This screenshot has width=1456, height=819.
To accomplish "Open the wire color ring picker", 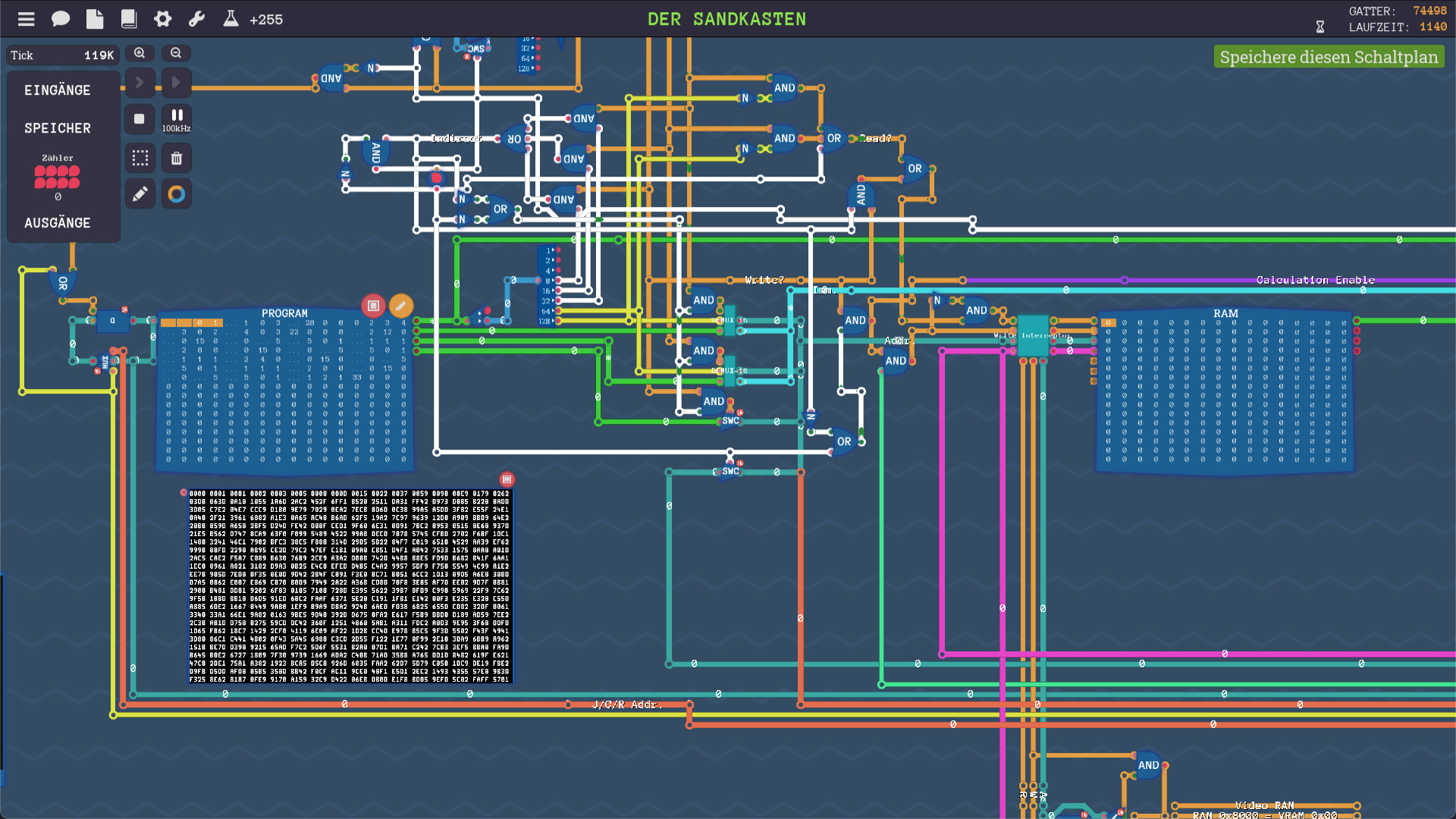I will tap(176, 194).
